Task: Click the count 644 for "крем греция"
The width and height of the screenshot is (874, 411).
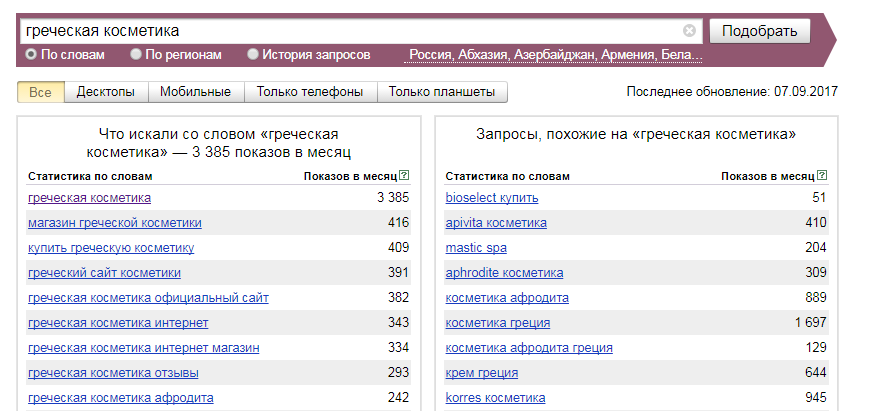Action: click(816, 373)
